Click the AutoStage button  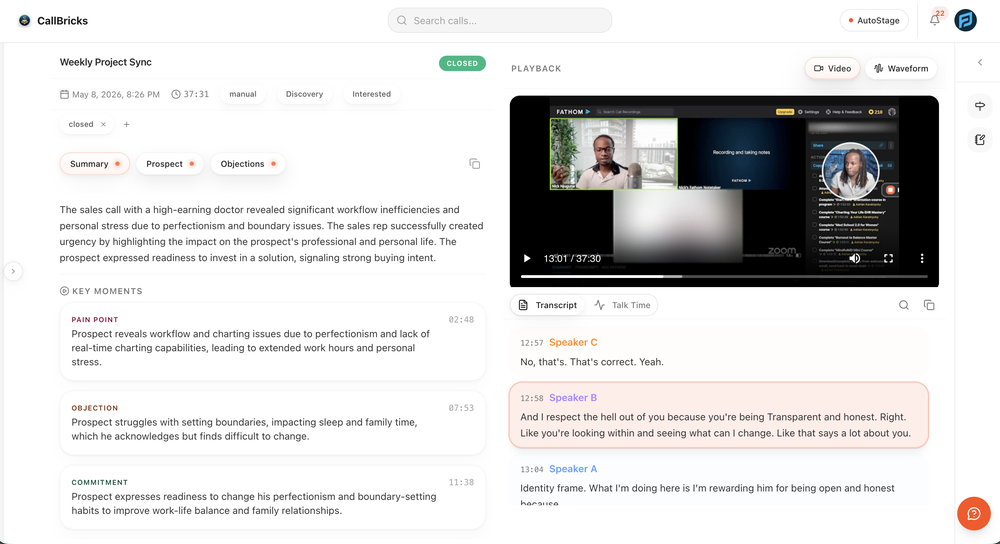(874, 20)
